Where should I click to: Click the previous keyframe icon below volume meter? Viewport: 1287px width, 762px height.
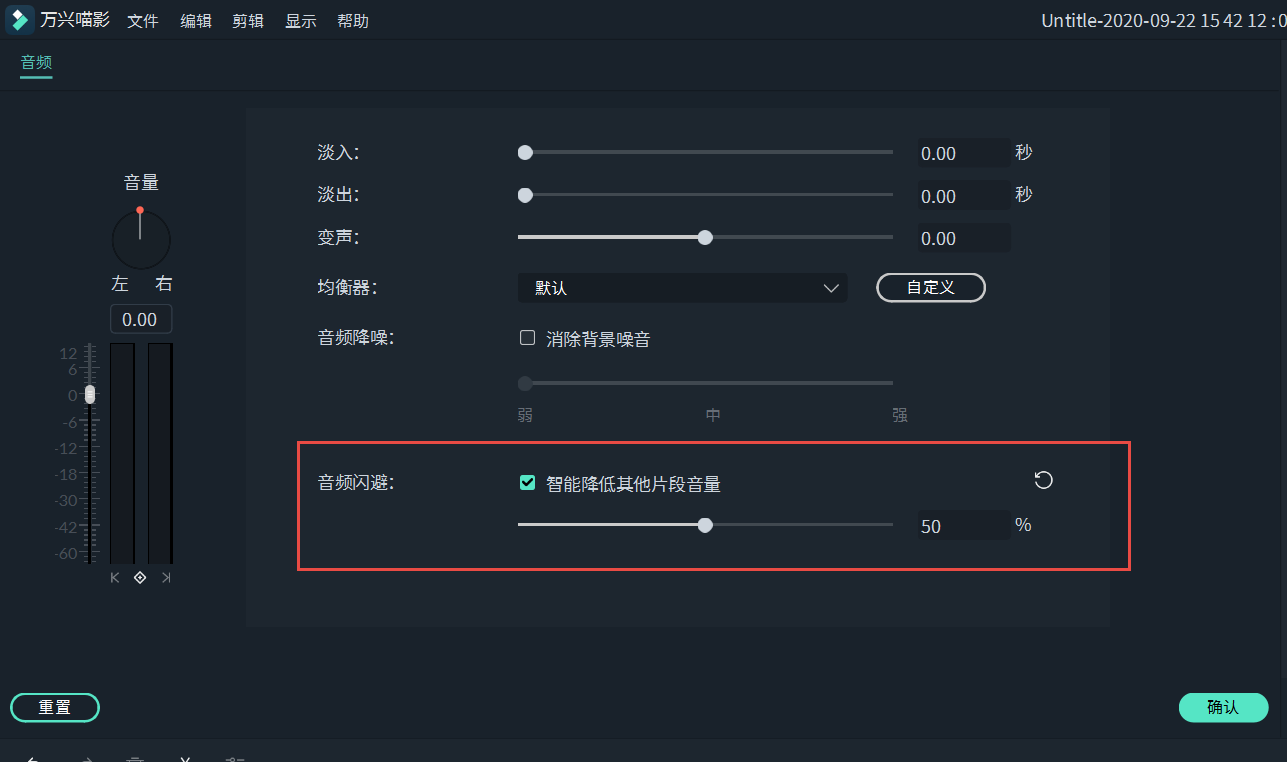pyautogui.click(x=114, y=577)
